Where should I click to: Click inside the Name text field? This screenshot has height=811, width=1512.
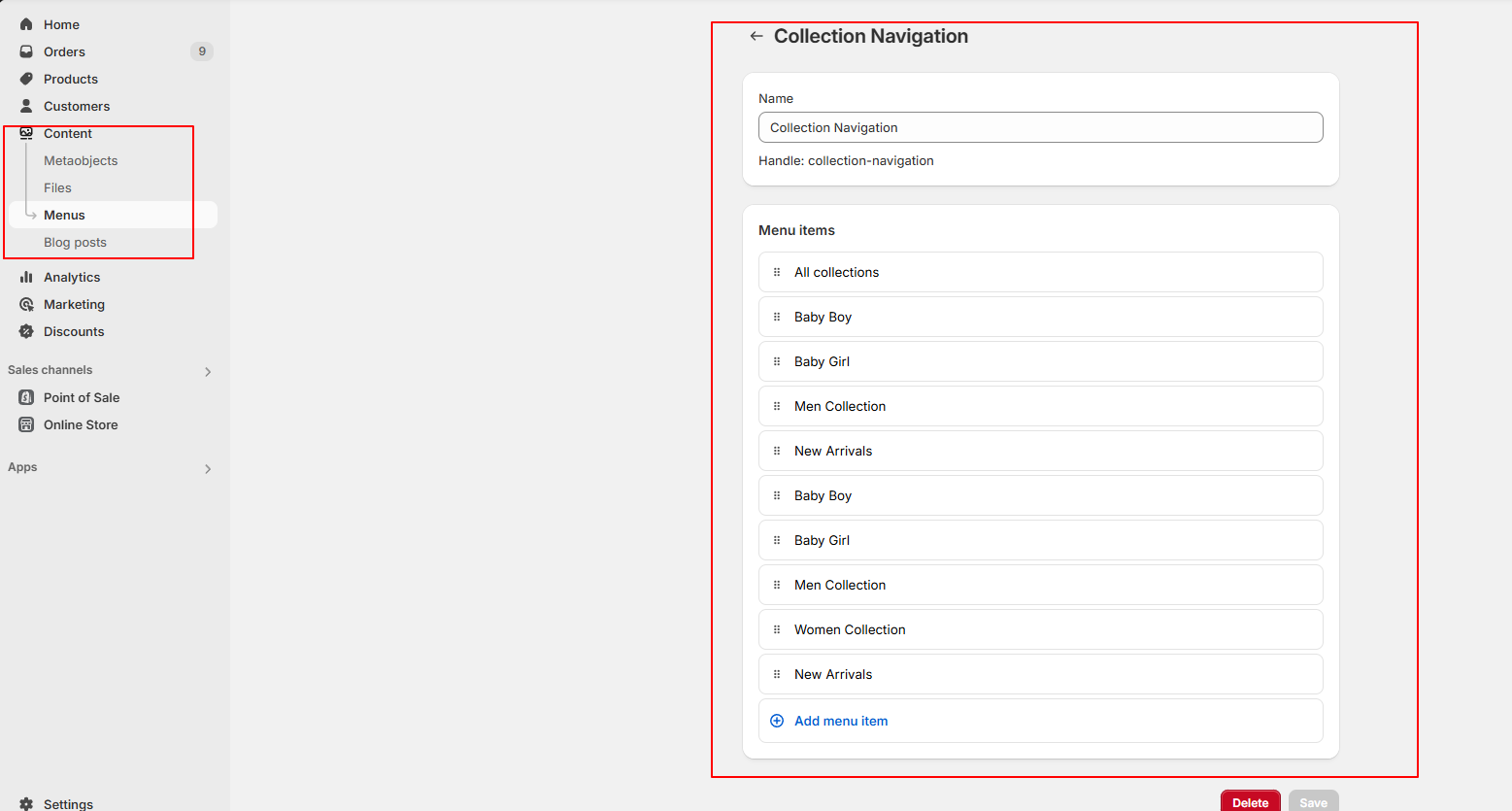pos(1039,127)
